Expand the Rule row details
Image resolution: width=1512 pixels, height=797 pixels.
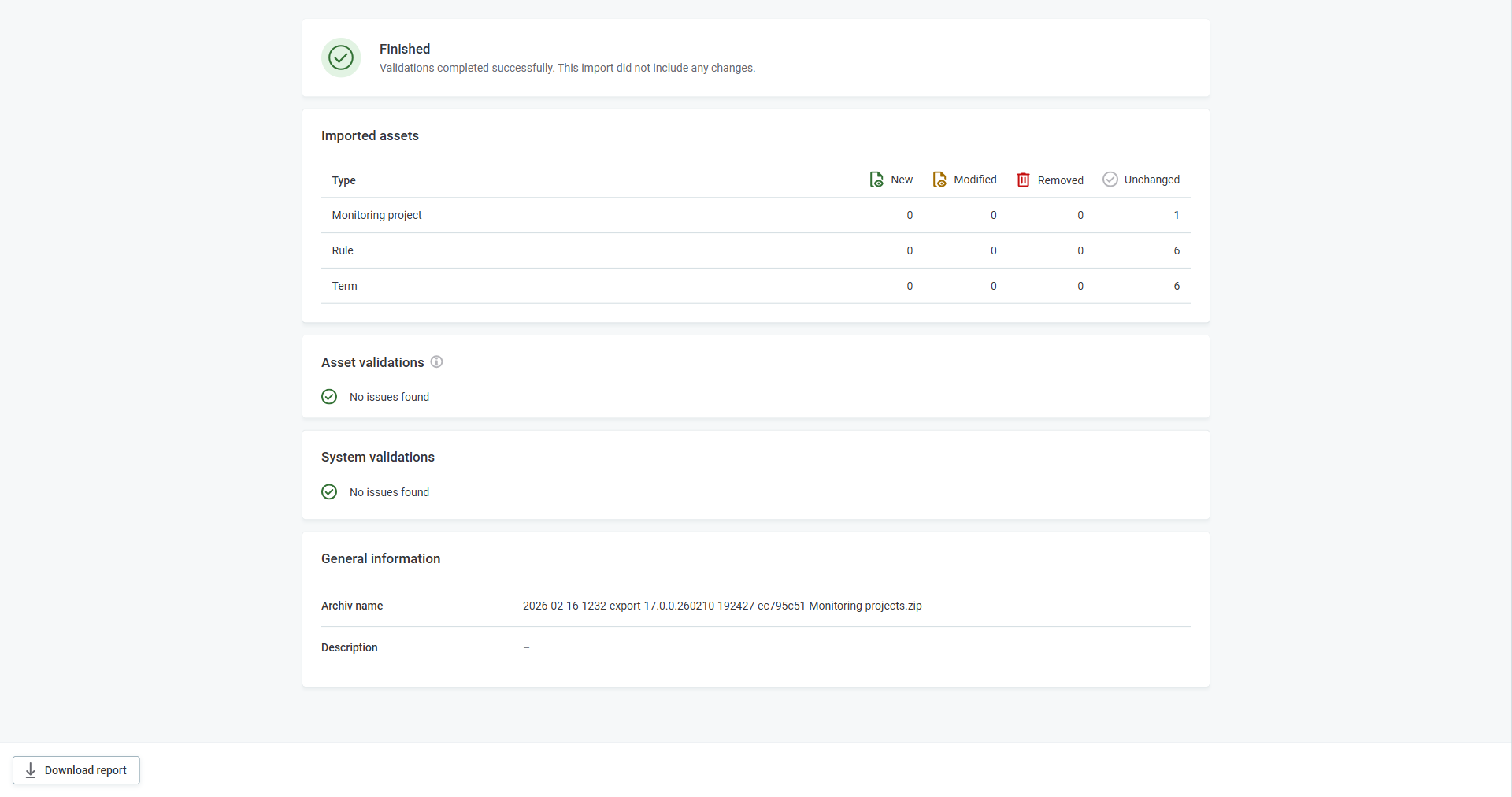tap(343, 250)
